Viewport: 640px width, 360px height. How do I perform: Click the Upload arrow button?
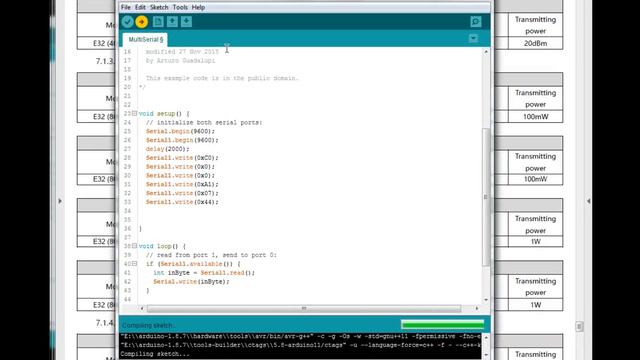point(142,22)
